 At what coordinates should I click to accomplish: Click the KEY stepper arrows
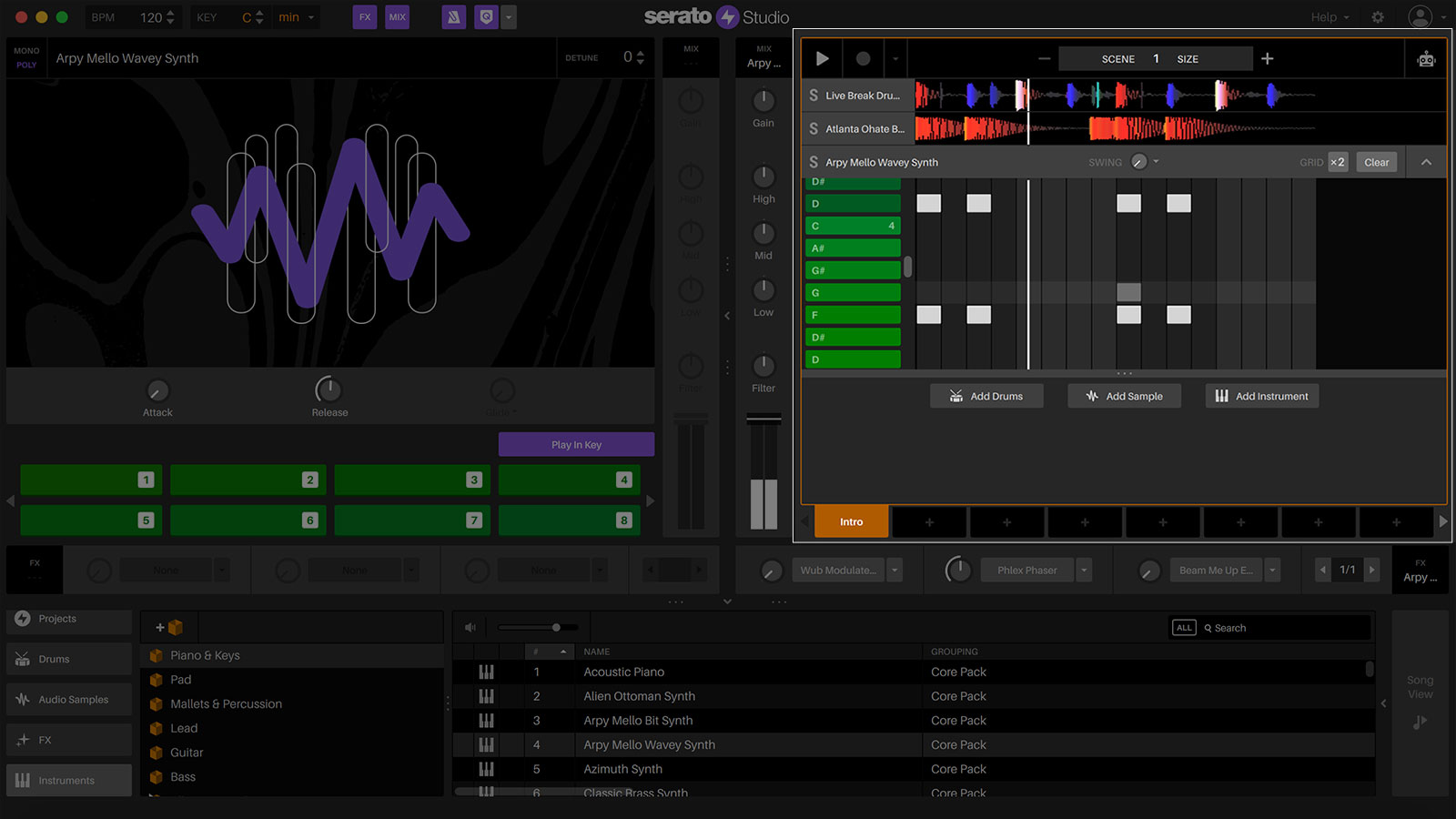point(259,17)
